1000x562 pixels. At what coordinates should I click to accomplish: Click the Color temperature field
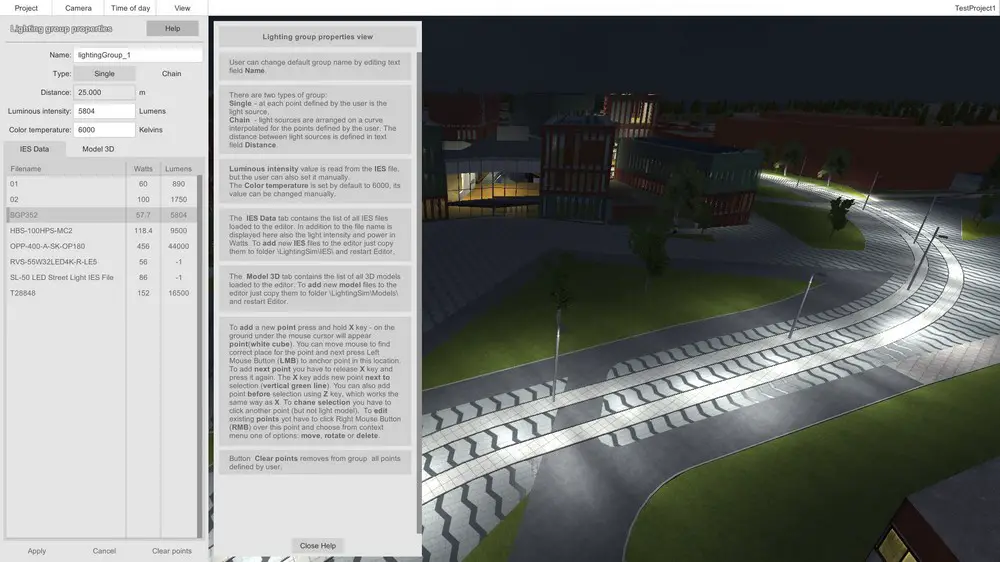coord(104,129)
